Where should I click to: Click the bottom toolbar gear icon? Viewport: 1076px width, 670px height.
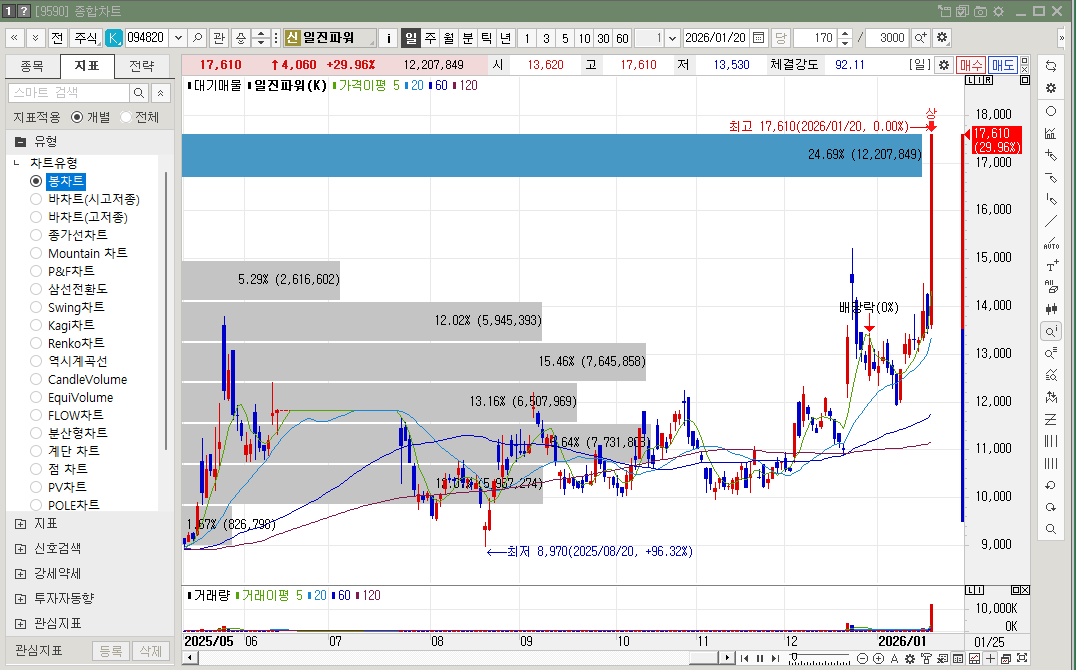pos(910,658)
